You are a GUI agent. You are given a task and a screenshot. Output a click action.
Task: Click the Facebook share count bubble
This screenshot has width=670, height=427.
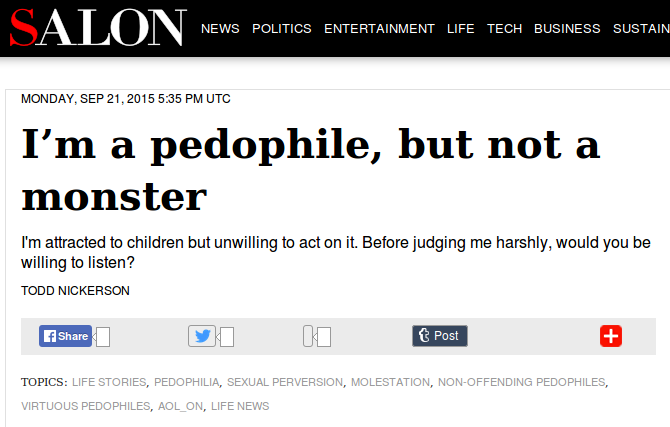(103, 337)
